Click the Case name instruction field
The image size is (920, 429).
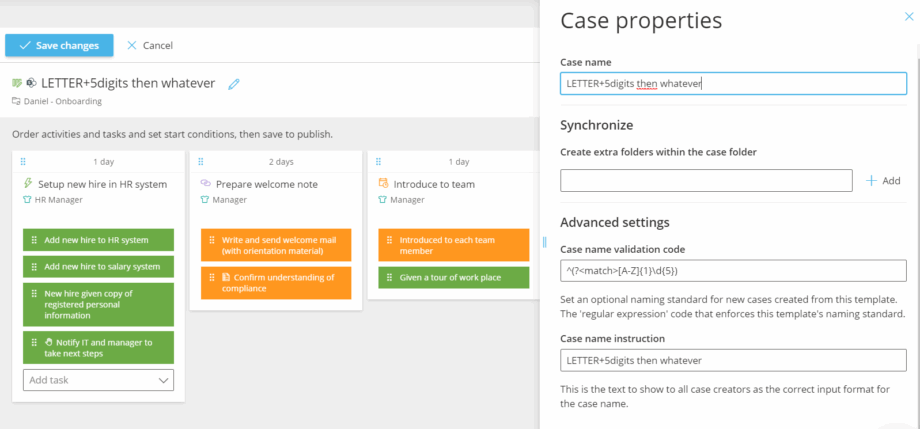pos(732,360)
